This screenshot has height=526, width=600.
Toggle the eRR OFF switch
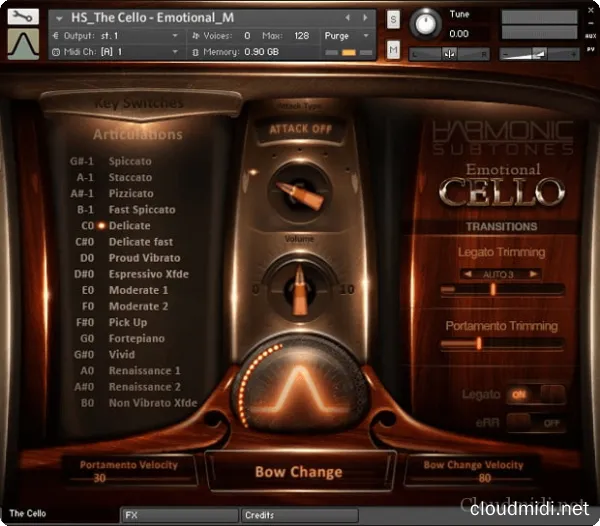pyautogui.click(x=536, y=423)
